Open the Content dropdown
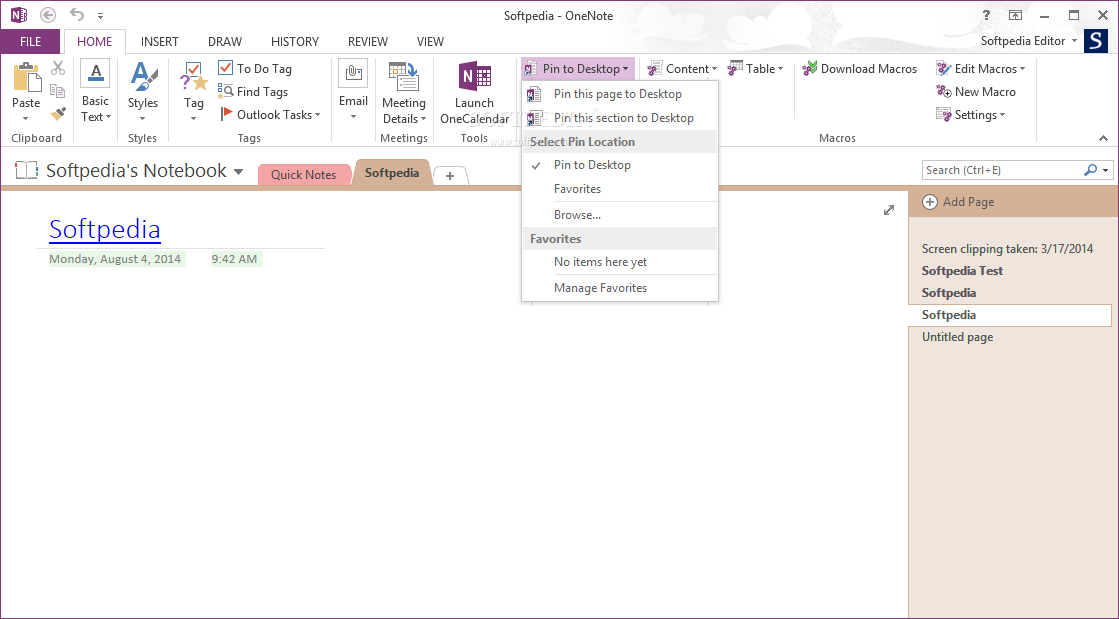 click(x=682, y=69)
